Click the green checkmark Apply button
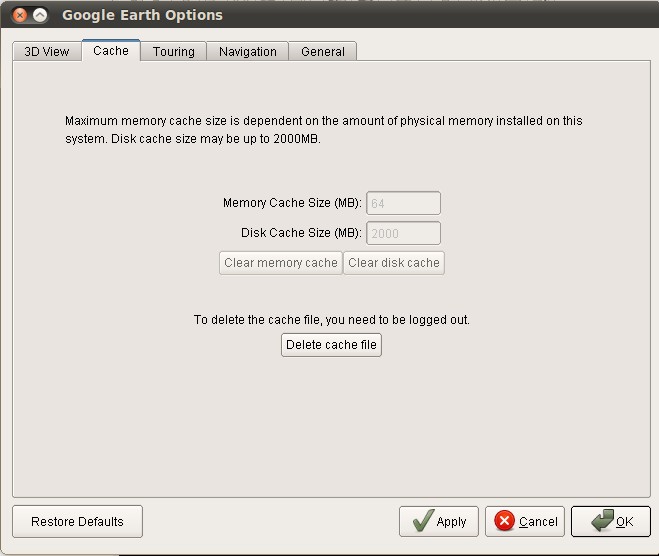Viewport: 659px width, 556px height. pyautogui.click(x=439, y=521)
